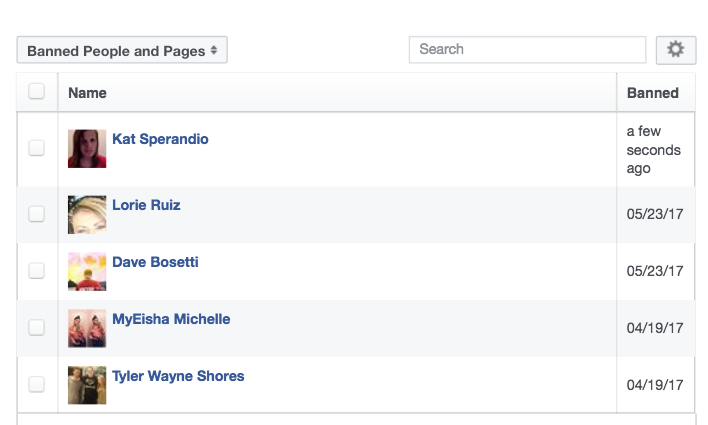This screenshot has height=425, width=708.
Task: Mark the checkbox for MyEisha Michelle
Action: (x=37, y=328)
